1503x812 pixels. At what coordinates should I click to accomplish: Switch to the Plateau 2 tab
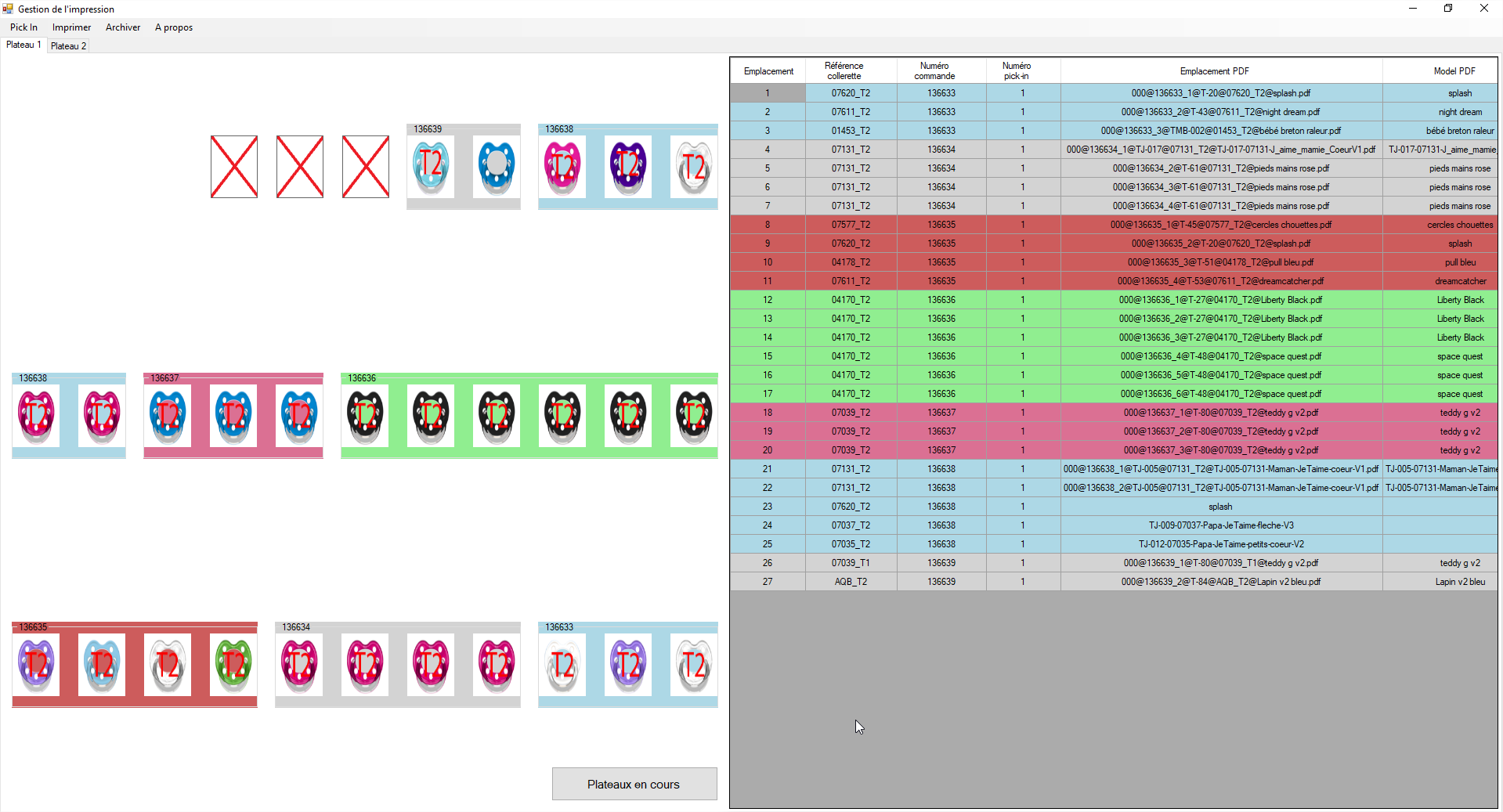68,46
